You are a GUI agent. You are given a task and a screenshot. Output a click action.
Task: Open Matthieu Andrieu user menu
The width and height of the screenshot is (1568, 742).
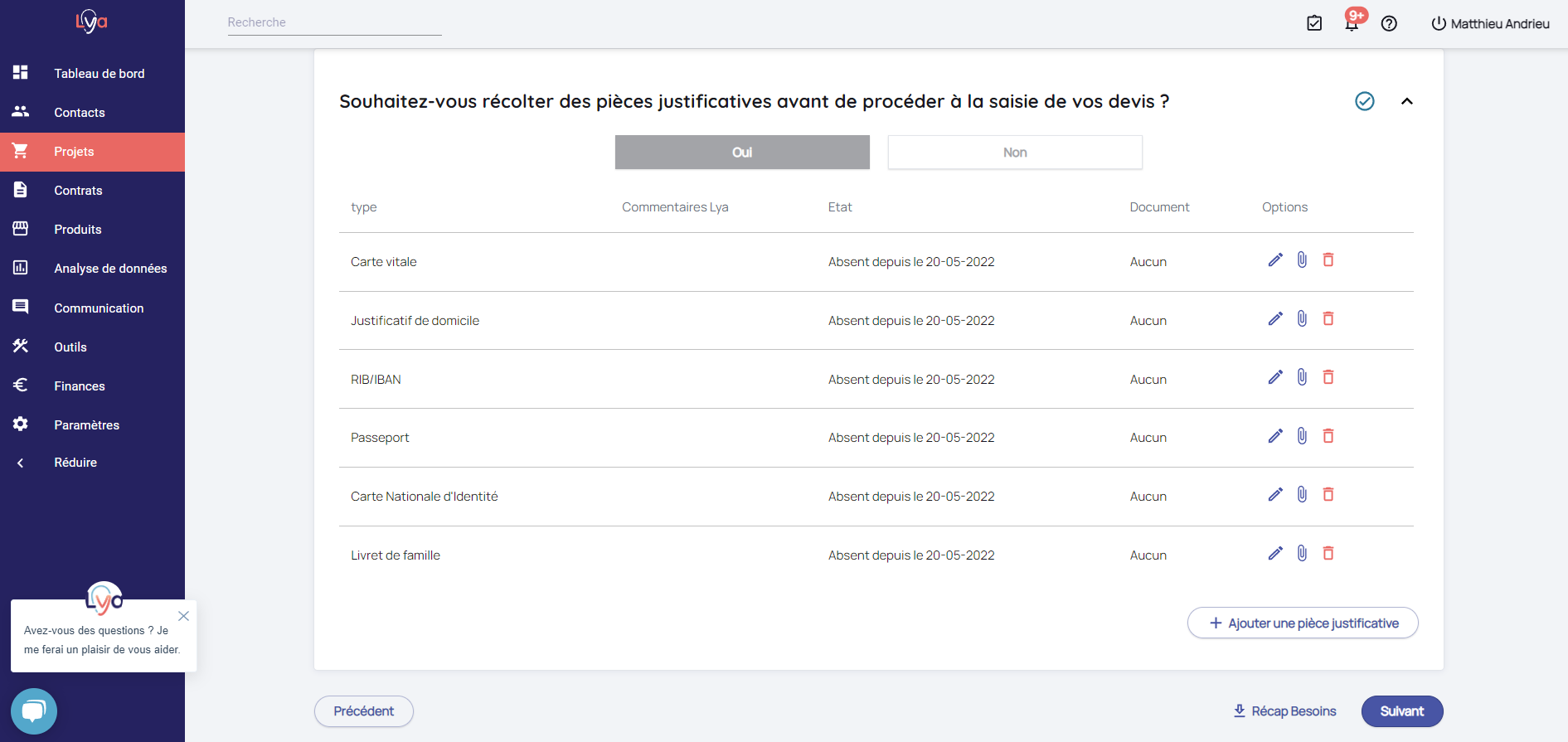pyautogui.click(x=1490, y=24)
